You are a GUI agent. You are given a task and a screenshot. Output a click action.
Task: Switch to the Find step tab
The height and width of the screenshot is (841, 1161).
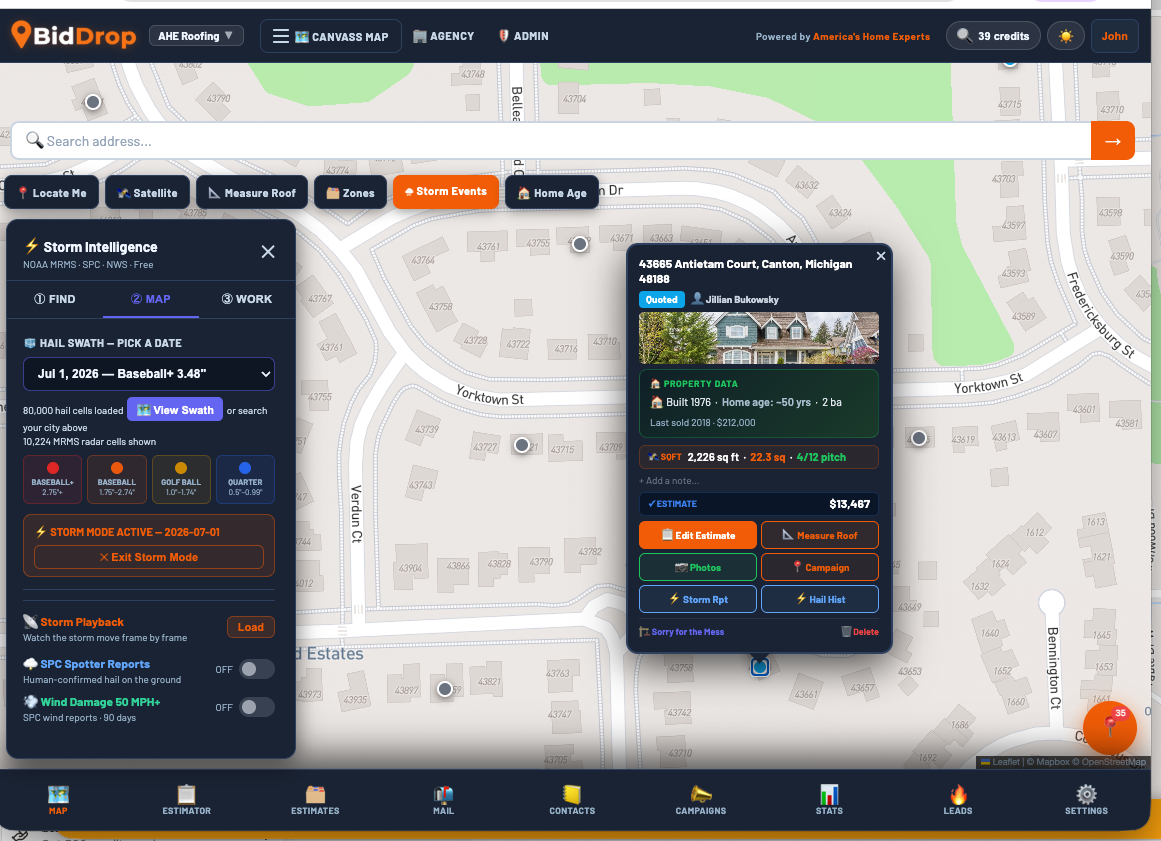(x=55, y=299)
